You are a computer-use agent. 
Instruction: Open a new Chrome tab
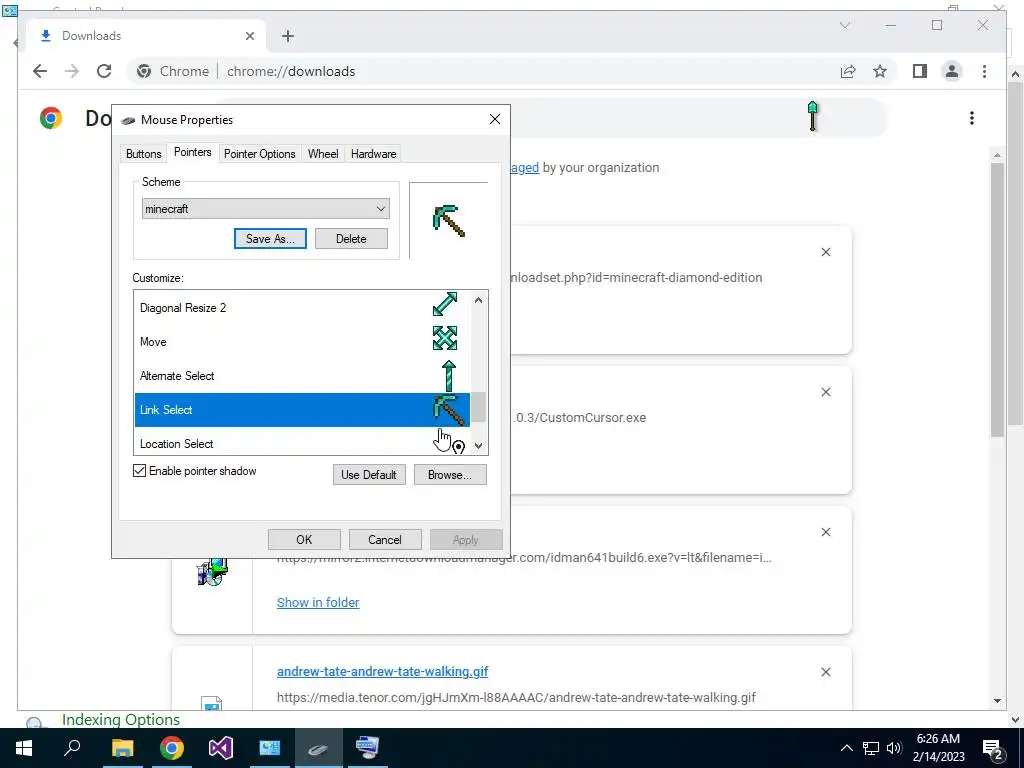coord(287,36)
